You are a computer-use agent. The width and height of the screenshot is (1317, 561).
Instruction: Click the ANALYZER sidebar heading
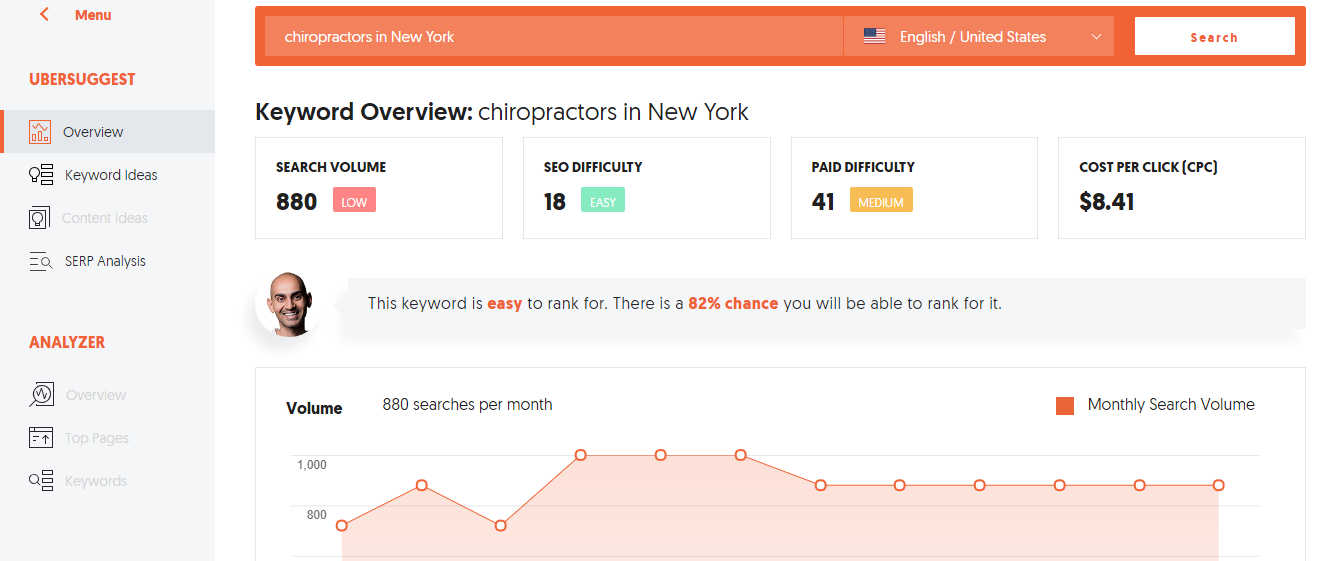(x=67, y=342)
